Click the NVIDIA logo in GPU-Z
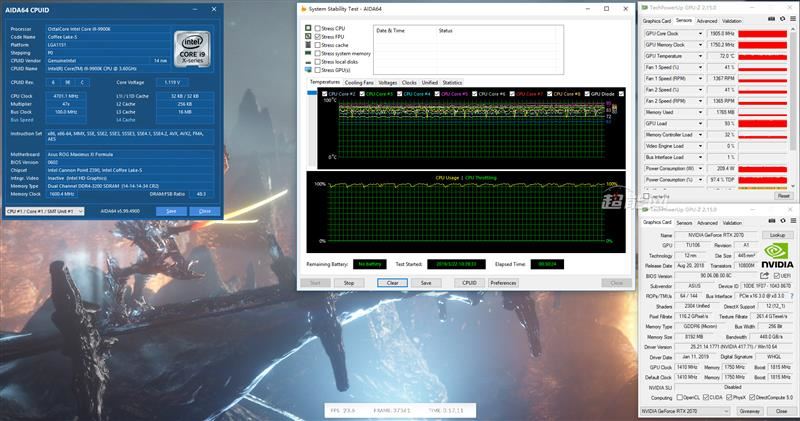This screenshot has height=421, width=800. click(x=777, y=255)
